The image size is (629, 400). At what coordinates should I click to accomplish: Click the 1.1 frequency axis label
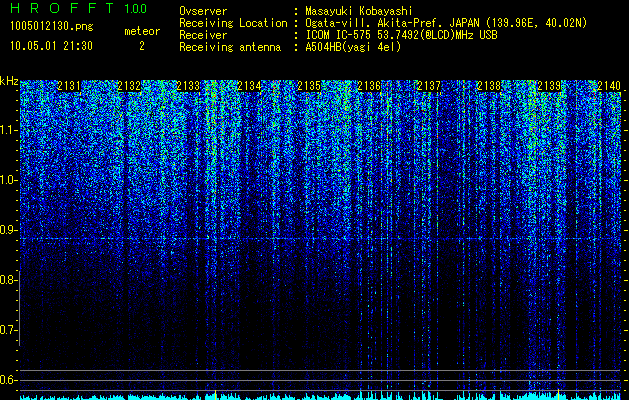[8, 130]
